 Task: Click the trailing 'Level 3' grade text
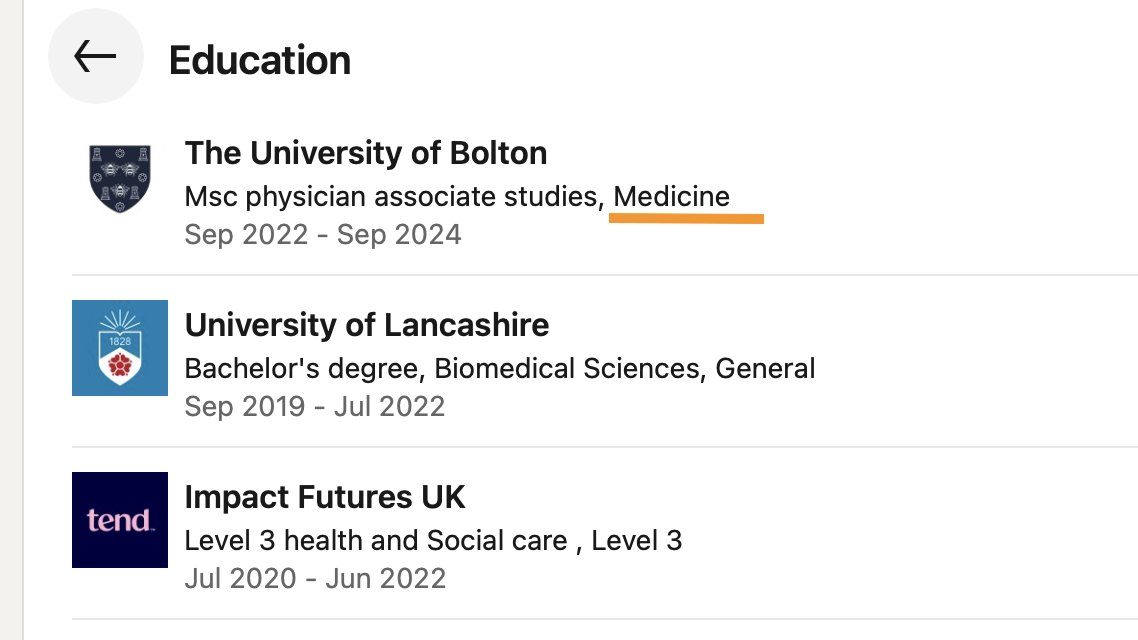[x=636, y=541]
